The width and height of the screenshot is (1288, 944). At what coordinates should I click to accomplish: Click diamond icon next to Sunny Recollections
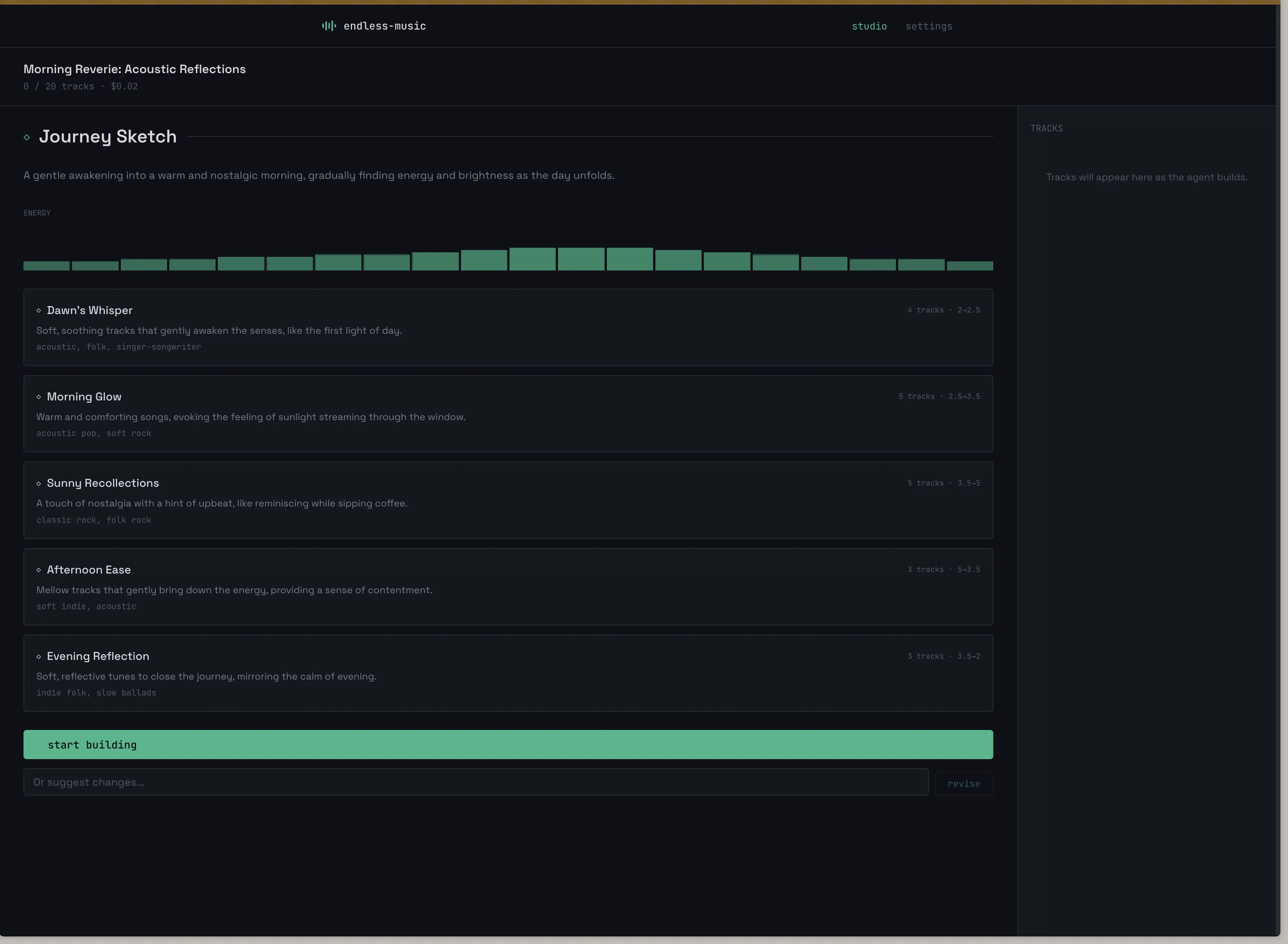tap(39, 483)
